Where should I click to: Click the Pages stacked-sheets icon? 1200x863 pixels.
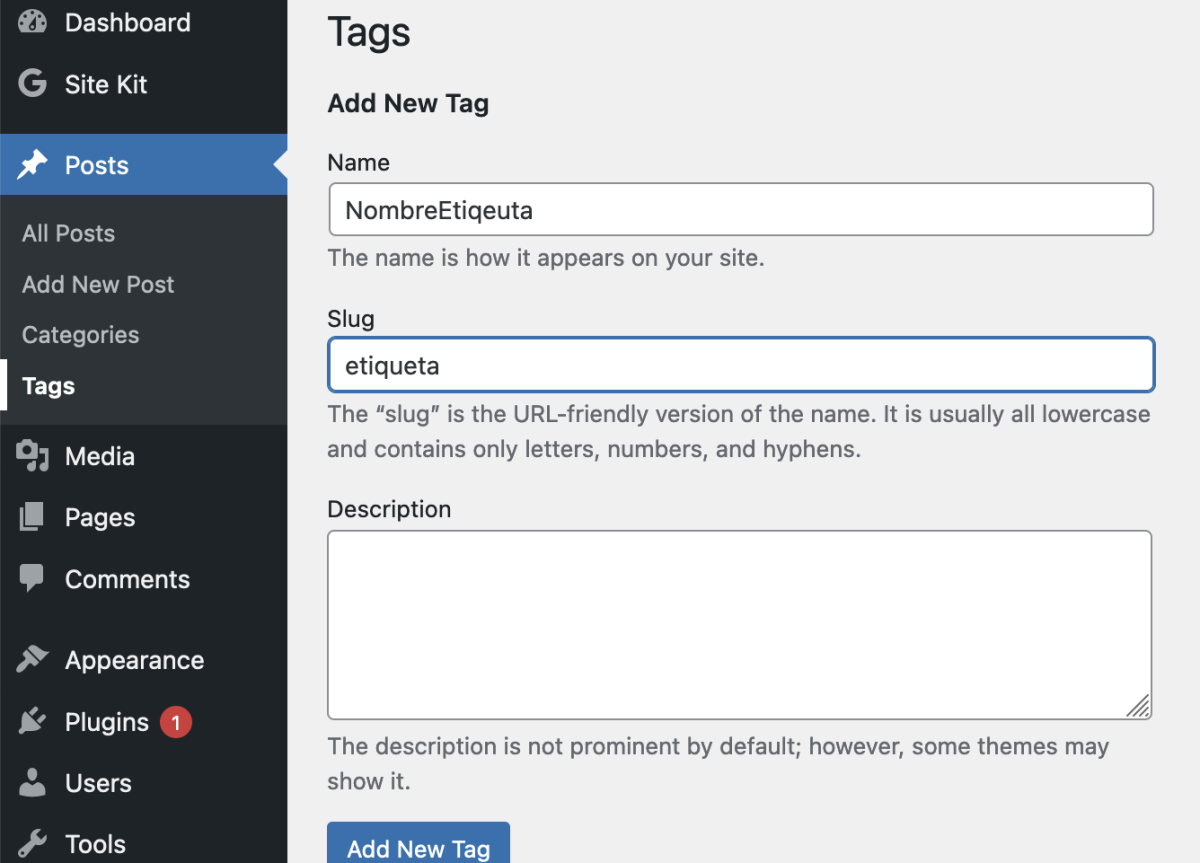coord(32,517)
